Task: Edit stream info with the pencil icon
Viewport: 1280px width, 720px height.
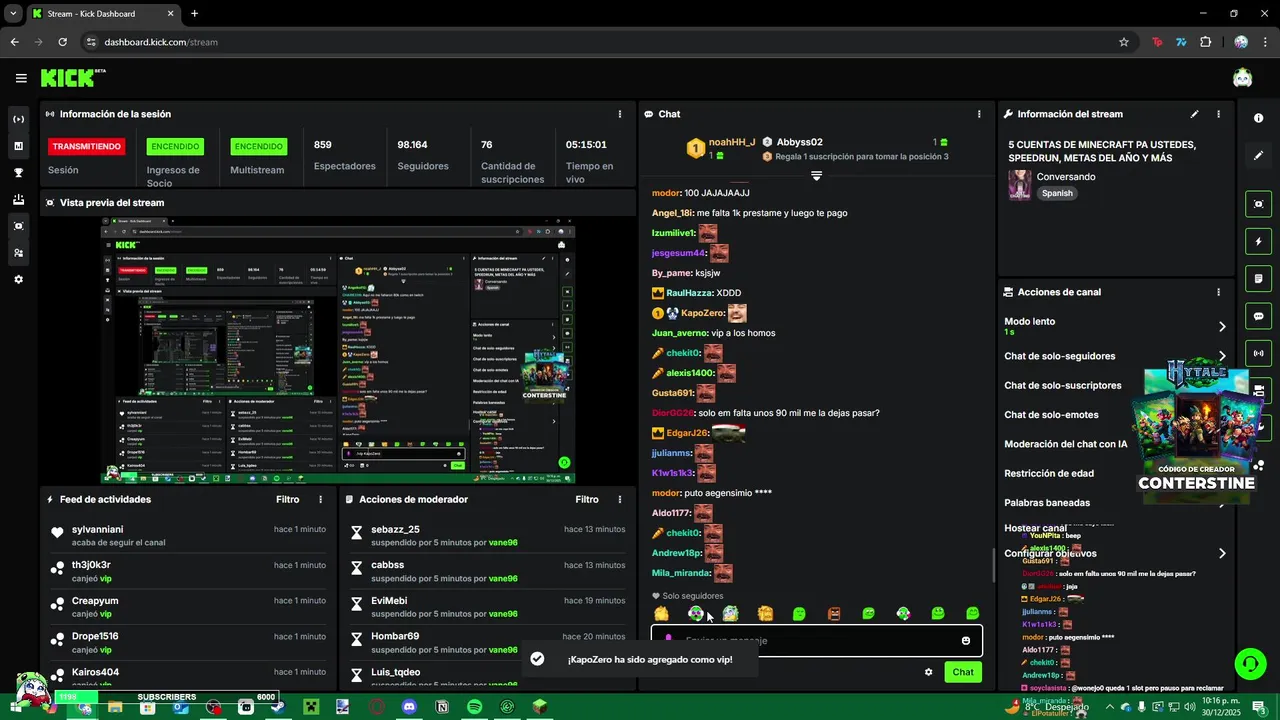Action: pos(1194,114)
